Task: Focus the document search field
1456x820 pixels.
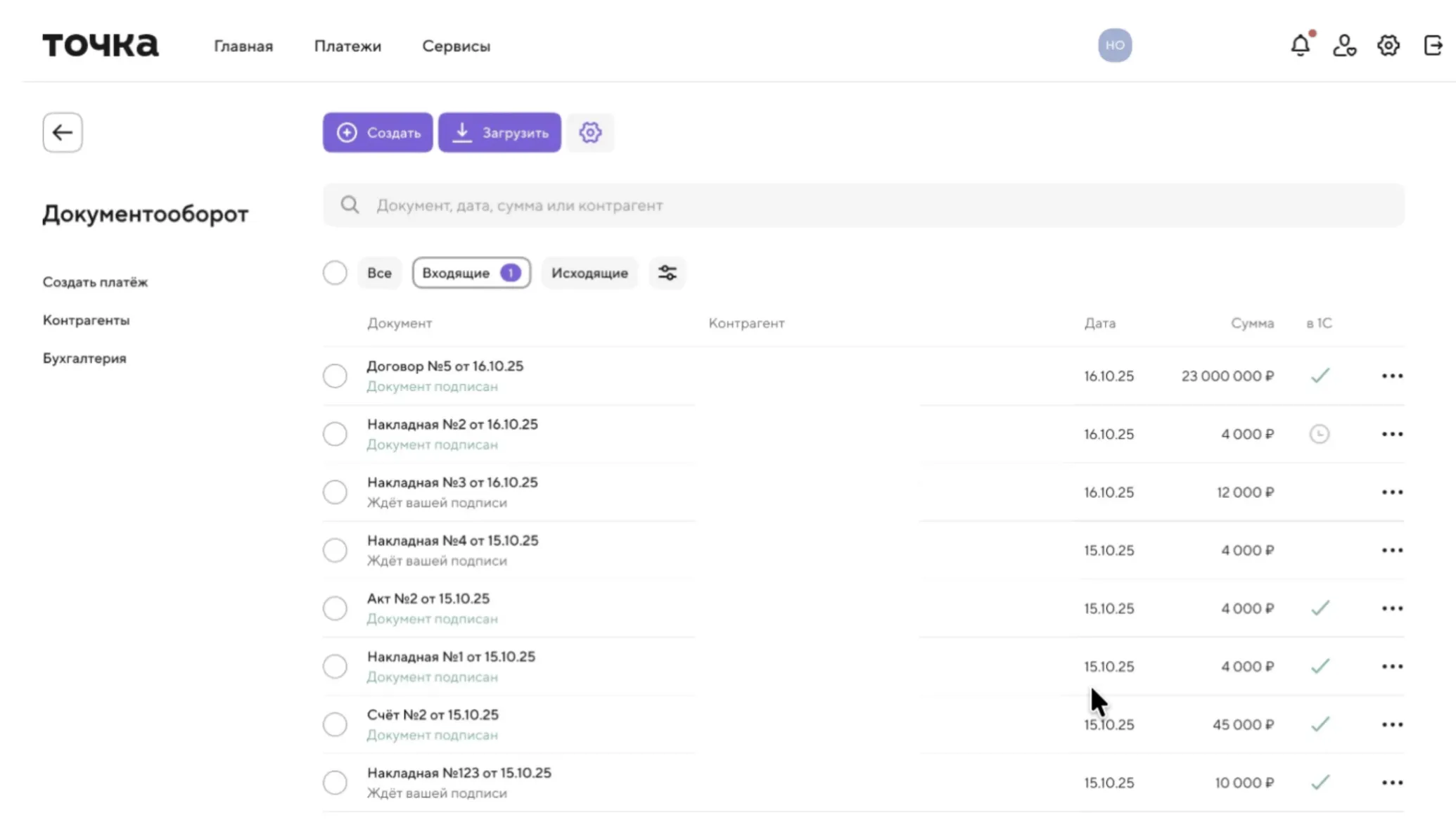Action: click(x=864, y=205)
